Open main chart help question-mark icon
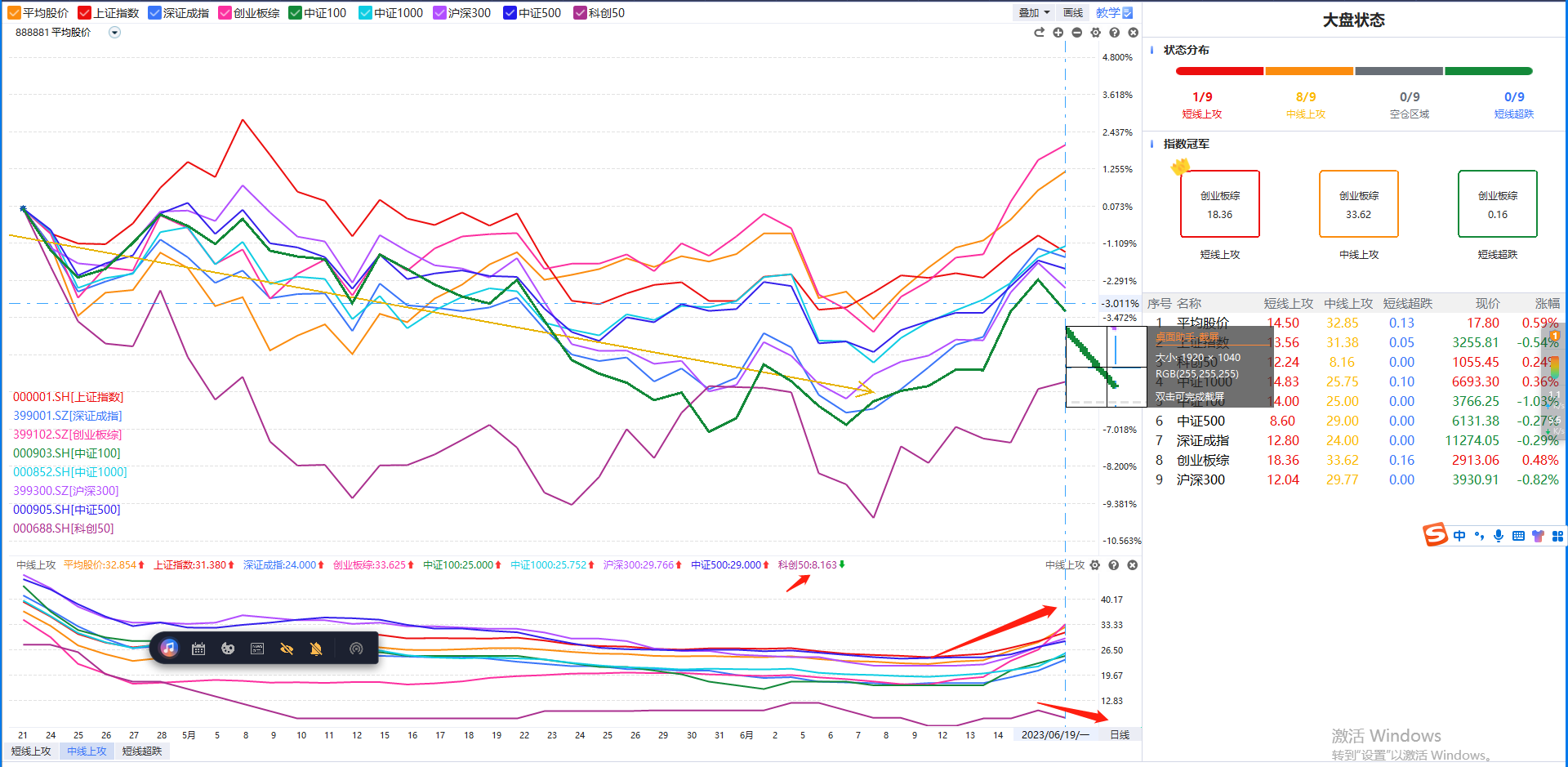Viewport: 1568px width, 767px height. point(1114,33)
